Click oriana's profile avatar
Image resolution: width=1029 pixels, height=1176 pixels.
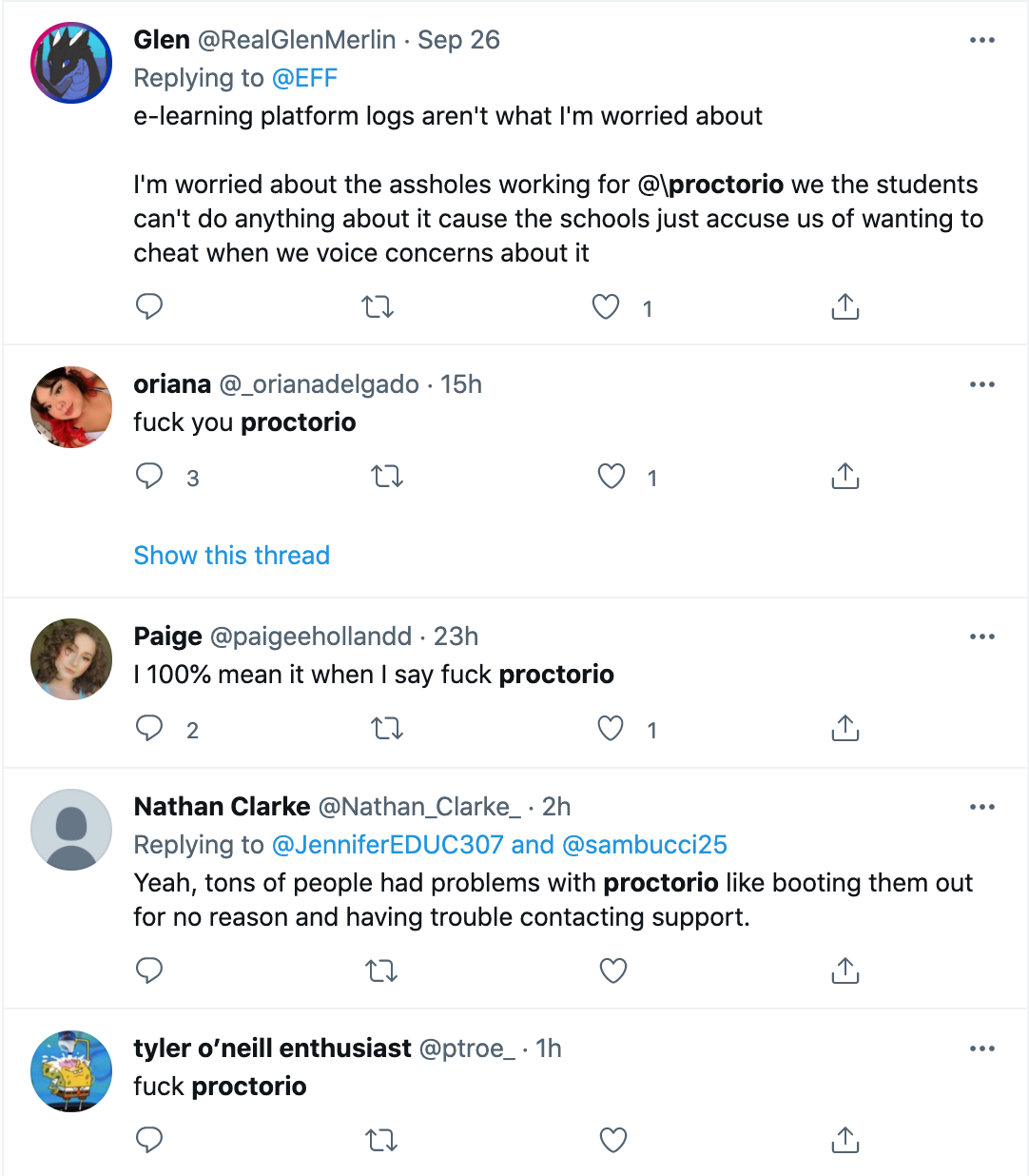click(x=71, y=407)
